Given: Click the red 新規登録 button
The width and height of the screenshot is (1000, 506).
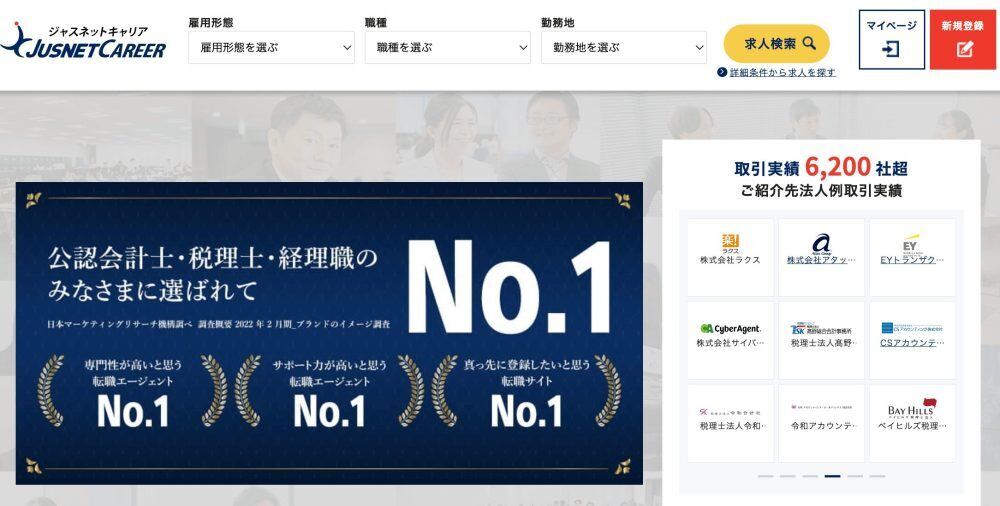Looking at the screenshot, I should pos(962,40).
